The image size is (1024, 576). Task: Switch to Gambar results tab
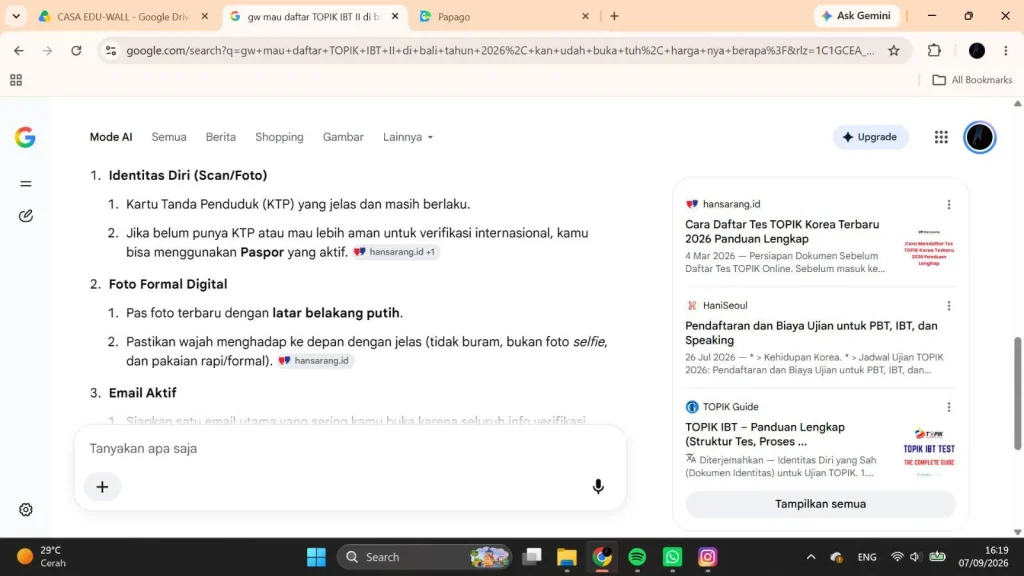point(343,137)
